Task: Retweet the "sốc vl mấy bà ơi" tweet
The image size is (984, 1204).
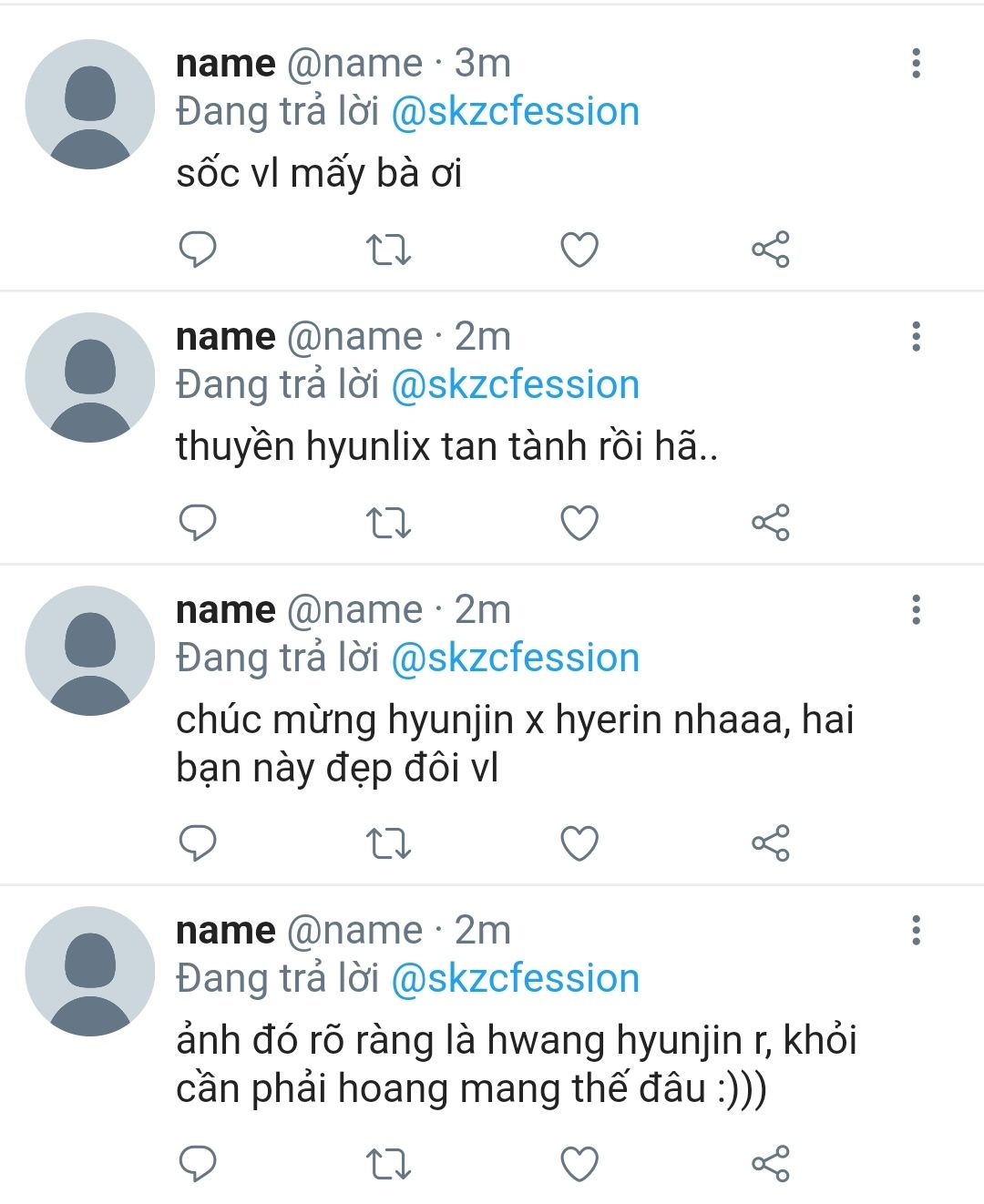Action: 388,249
